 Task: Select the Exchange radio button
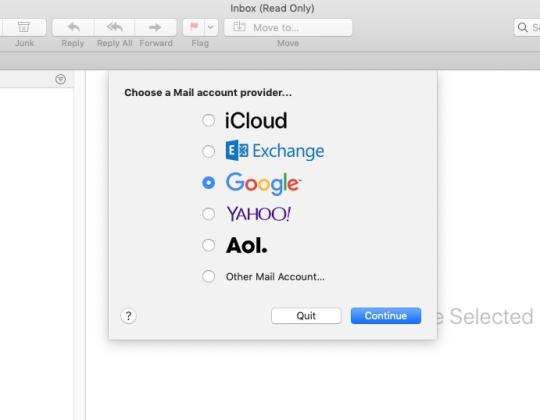pos(208,151)
